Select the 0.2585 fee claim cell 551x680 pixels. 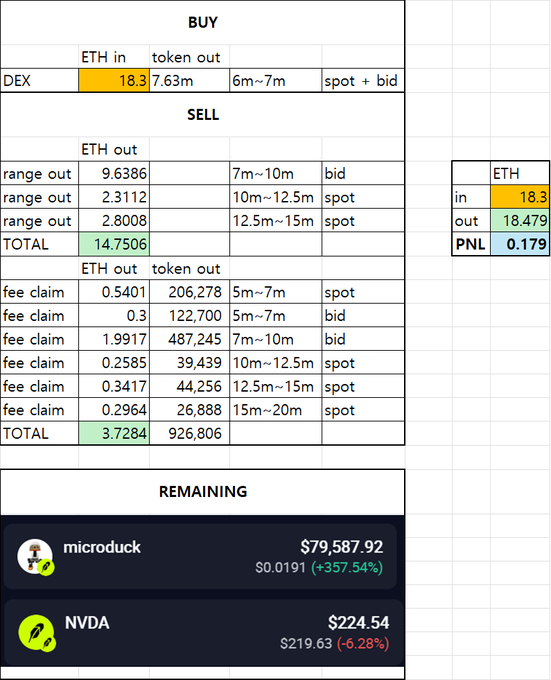coord(114,363)
